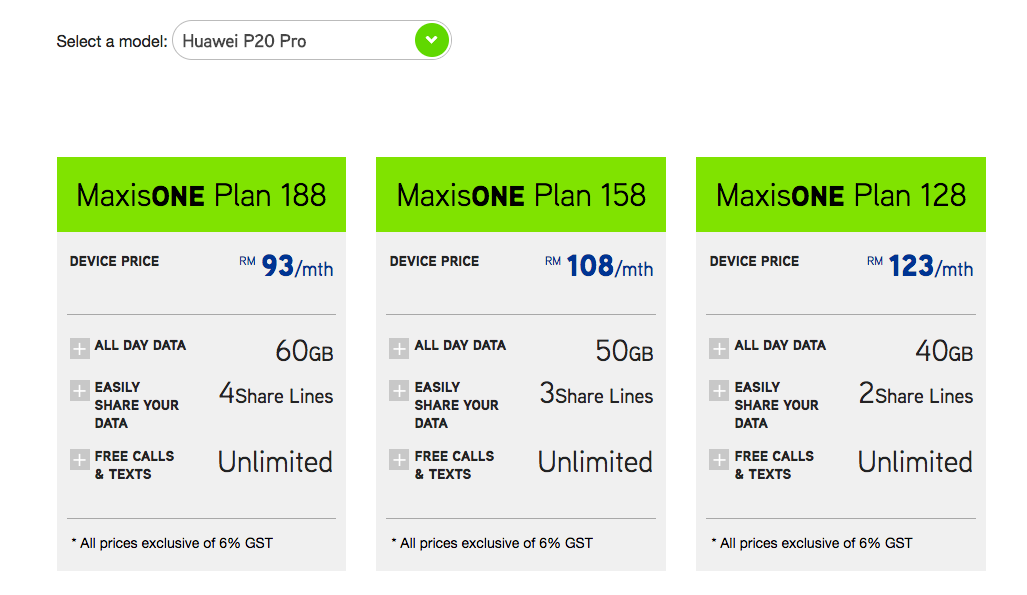1027x595 pixels.
Task: Expand All Day Data in Plan 128
Action: (x=719, y=349)
